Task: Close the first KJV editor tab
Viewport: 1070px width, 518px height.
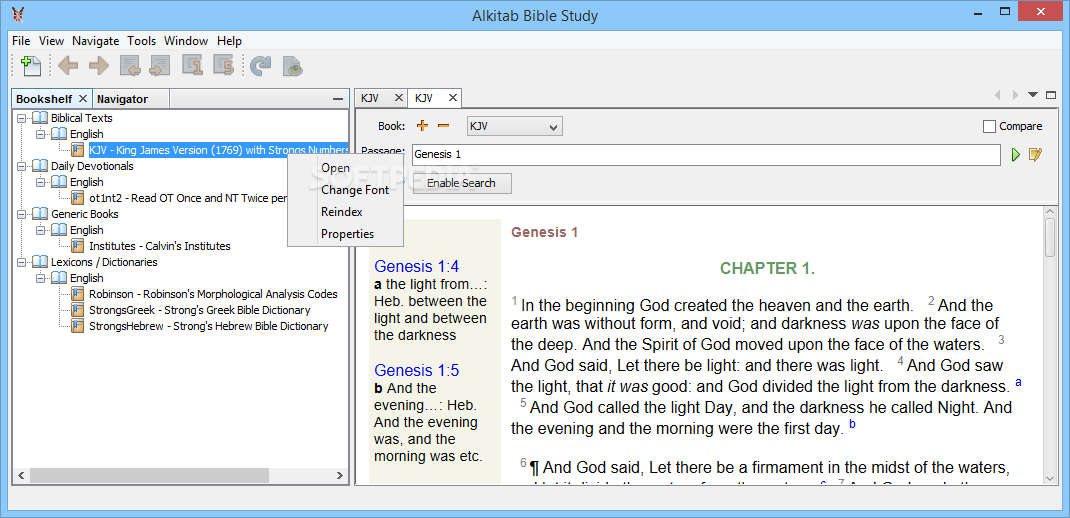Action: tap(399, 98)
